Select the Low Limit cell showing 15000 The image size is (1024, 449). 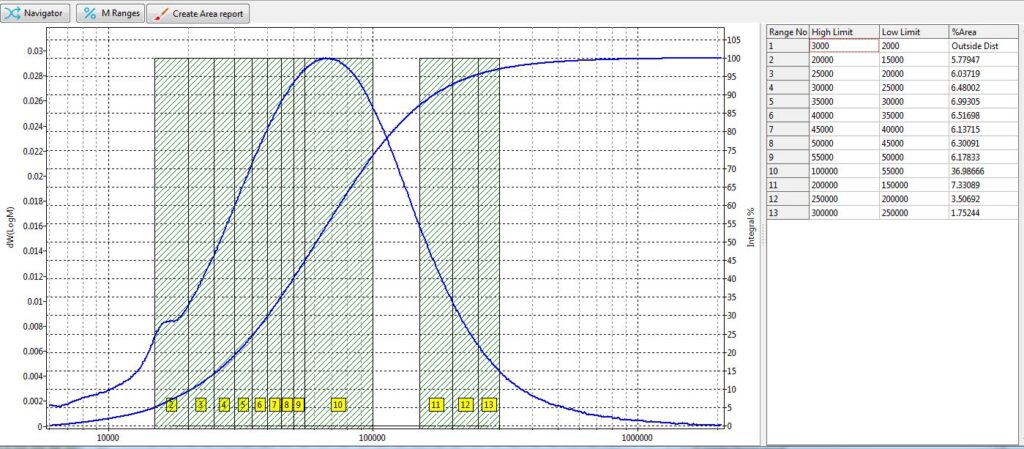tap(913, 60)
